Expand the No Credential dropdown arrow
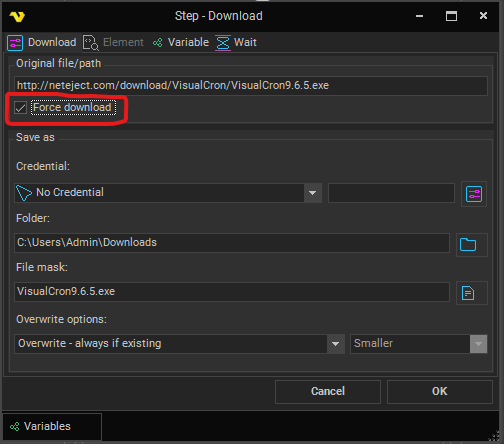The height and width of the screenshot is (444, 504). [x=313, y=193]
